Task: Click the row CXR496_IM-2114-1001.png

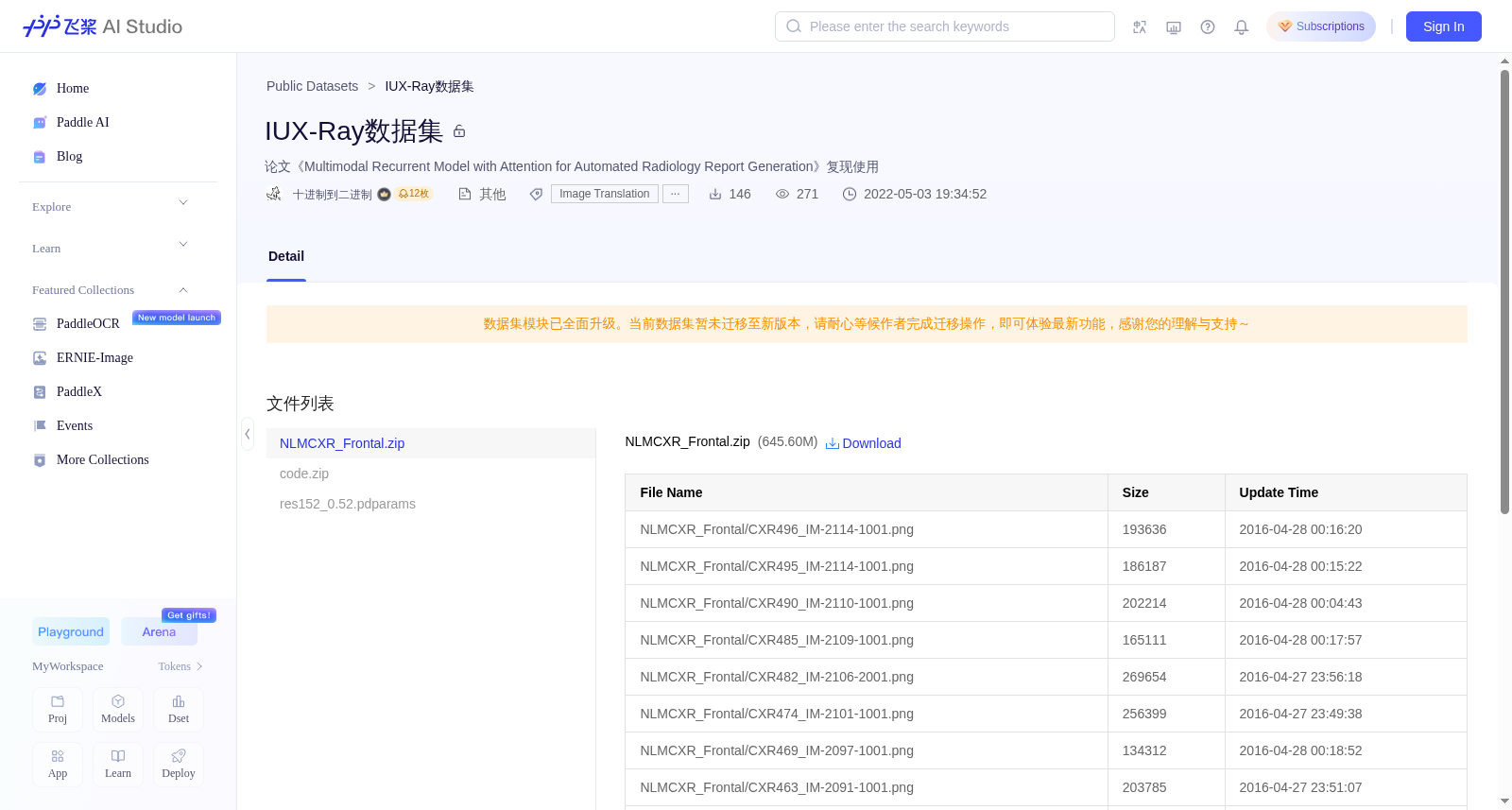Action: pos(1046,529)
